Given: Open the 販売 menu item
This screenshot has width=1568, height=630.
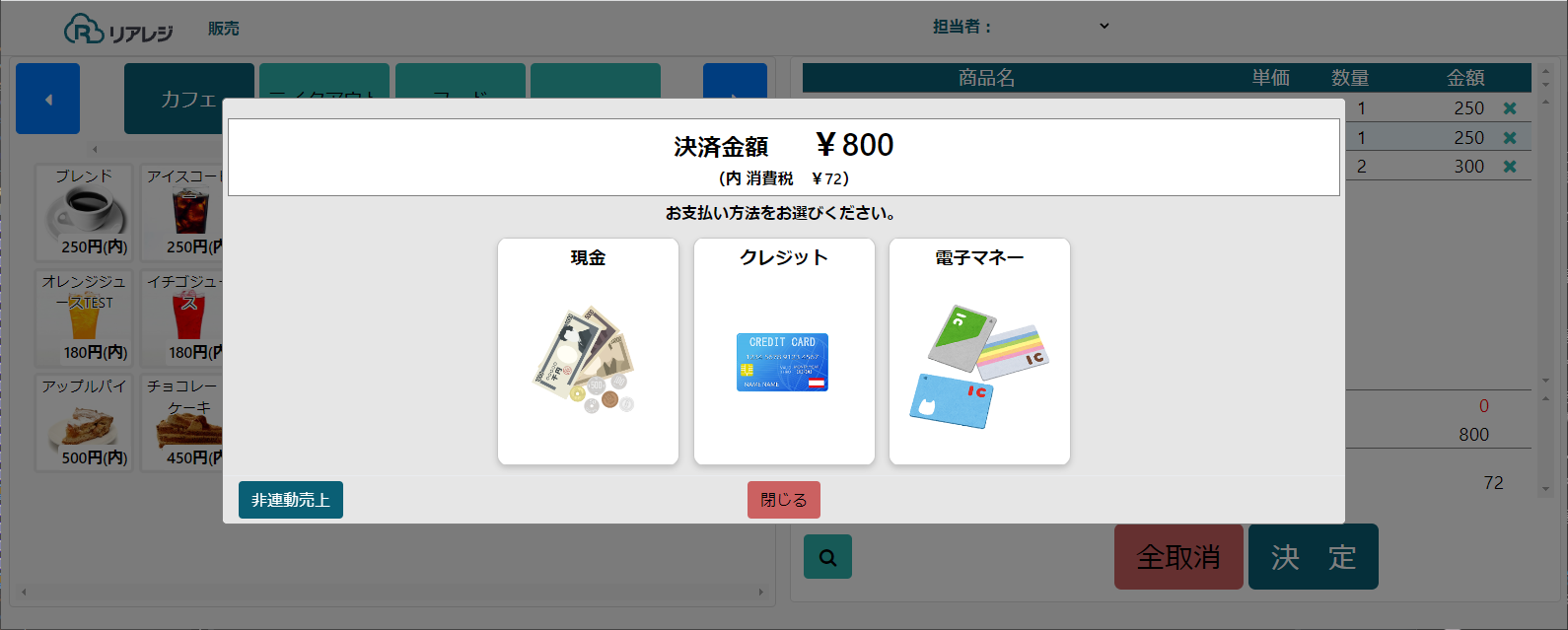Looking at the screenshot, I should point(224,29).
